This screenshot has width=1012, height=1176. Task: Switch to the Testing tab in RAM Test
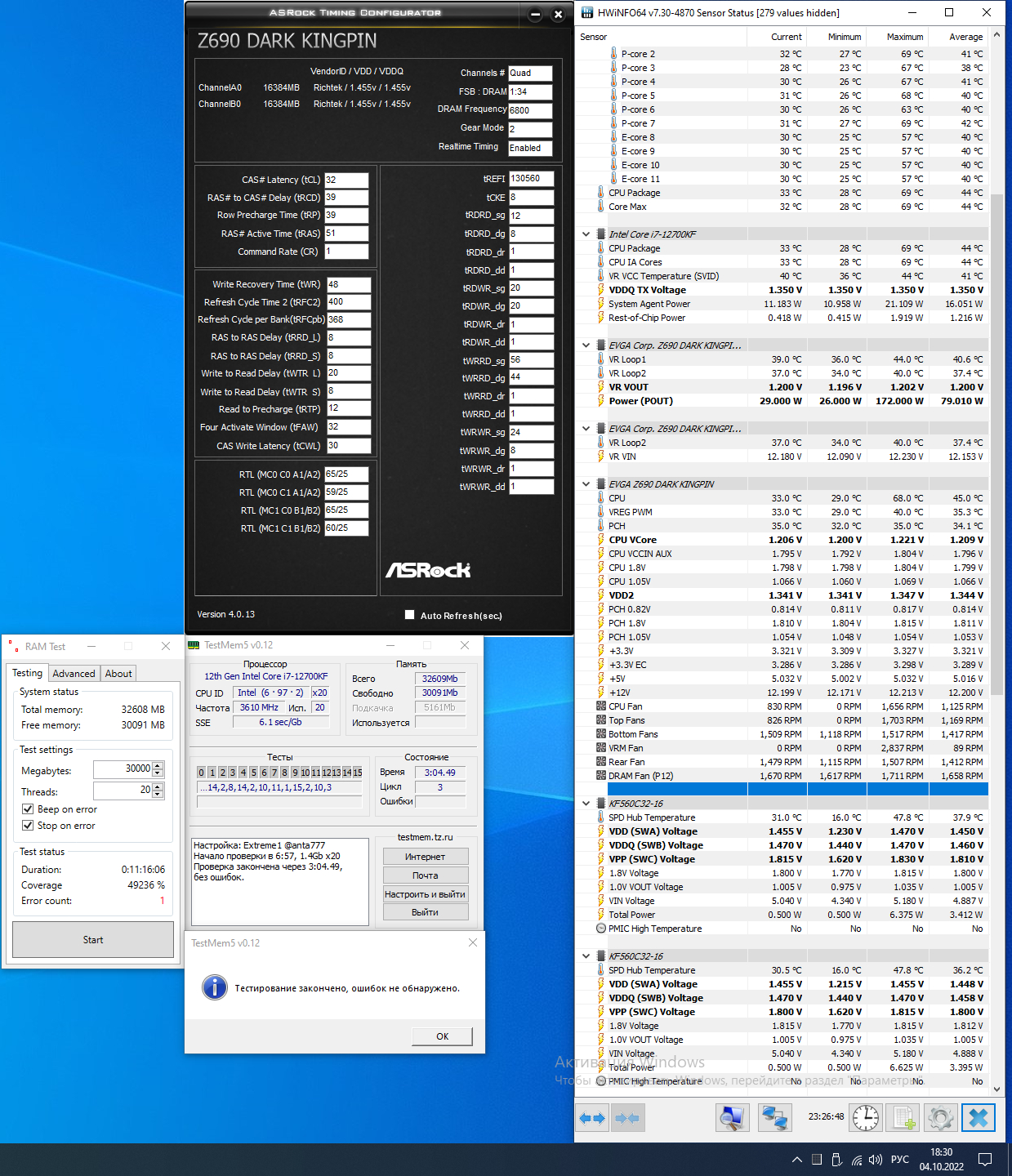27,673
